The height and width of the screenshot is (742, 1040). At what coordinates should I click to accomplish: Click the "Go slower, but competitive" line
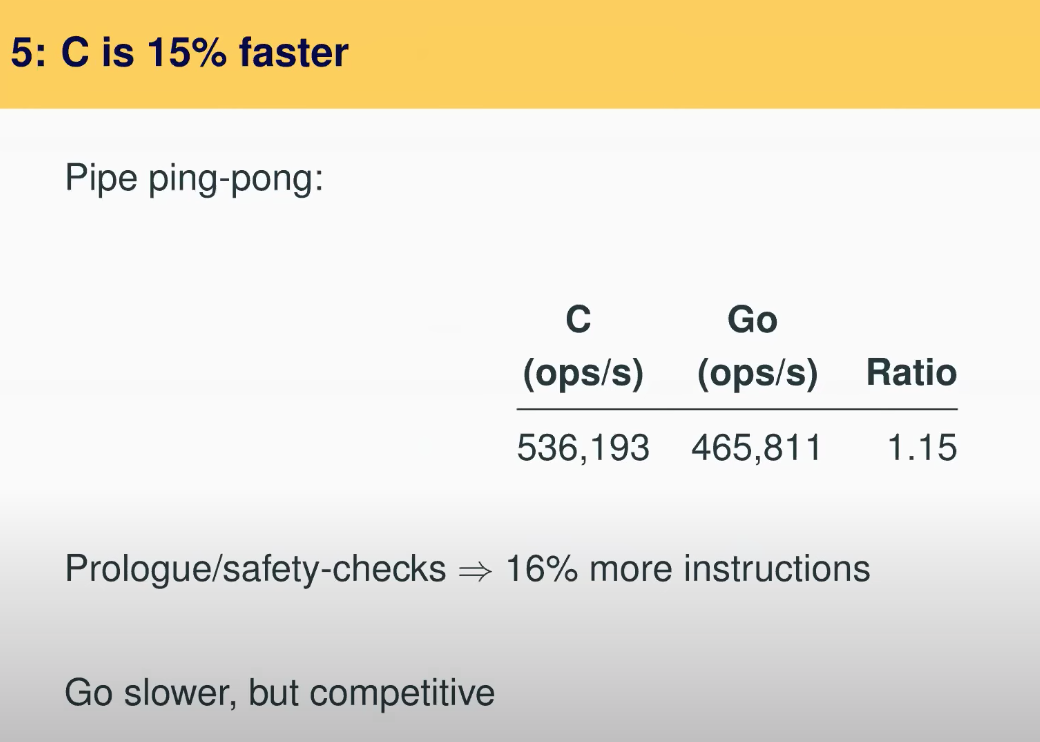[280, 693]
